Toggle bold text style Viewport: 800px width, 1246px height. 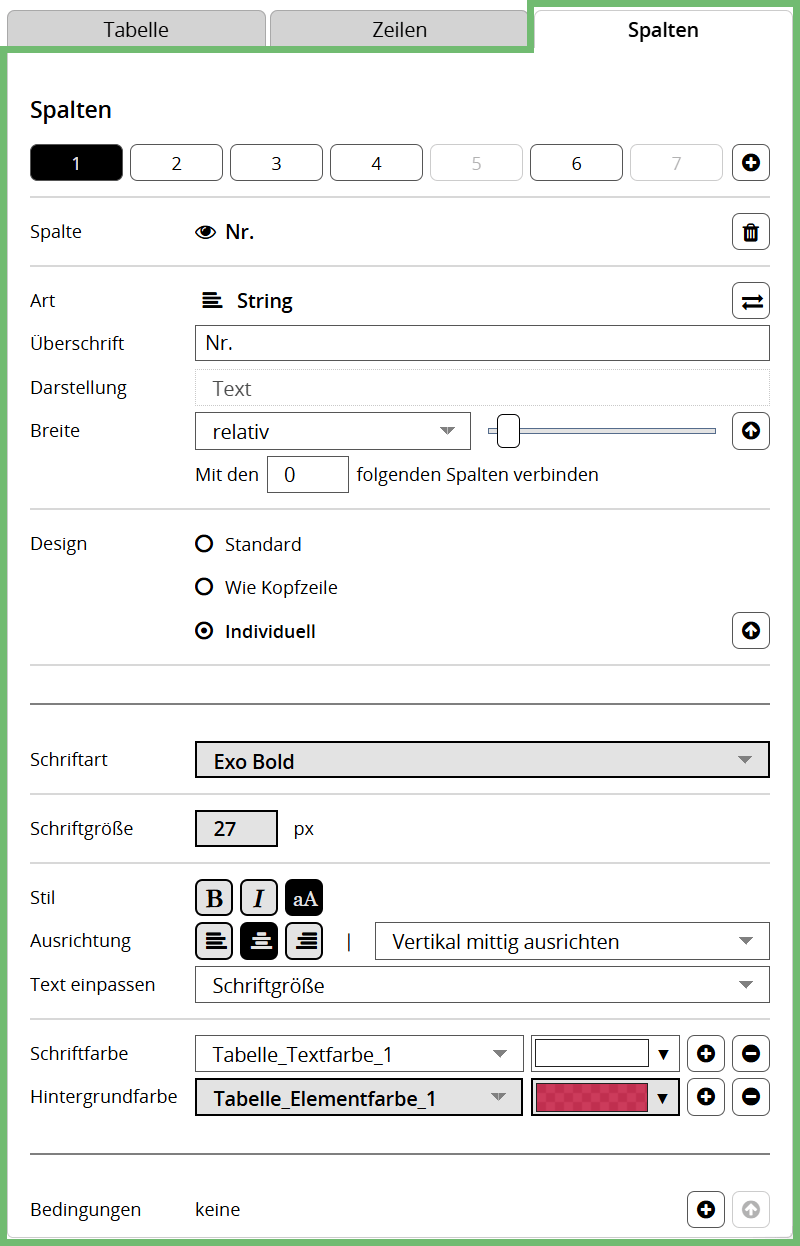[x=214, y=898]
